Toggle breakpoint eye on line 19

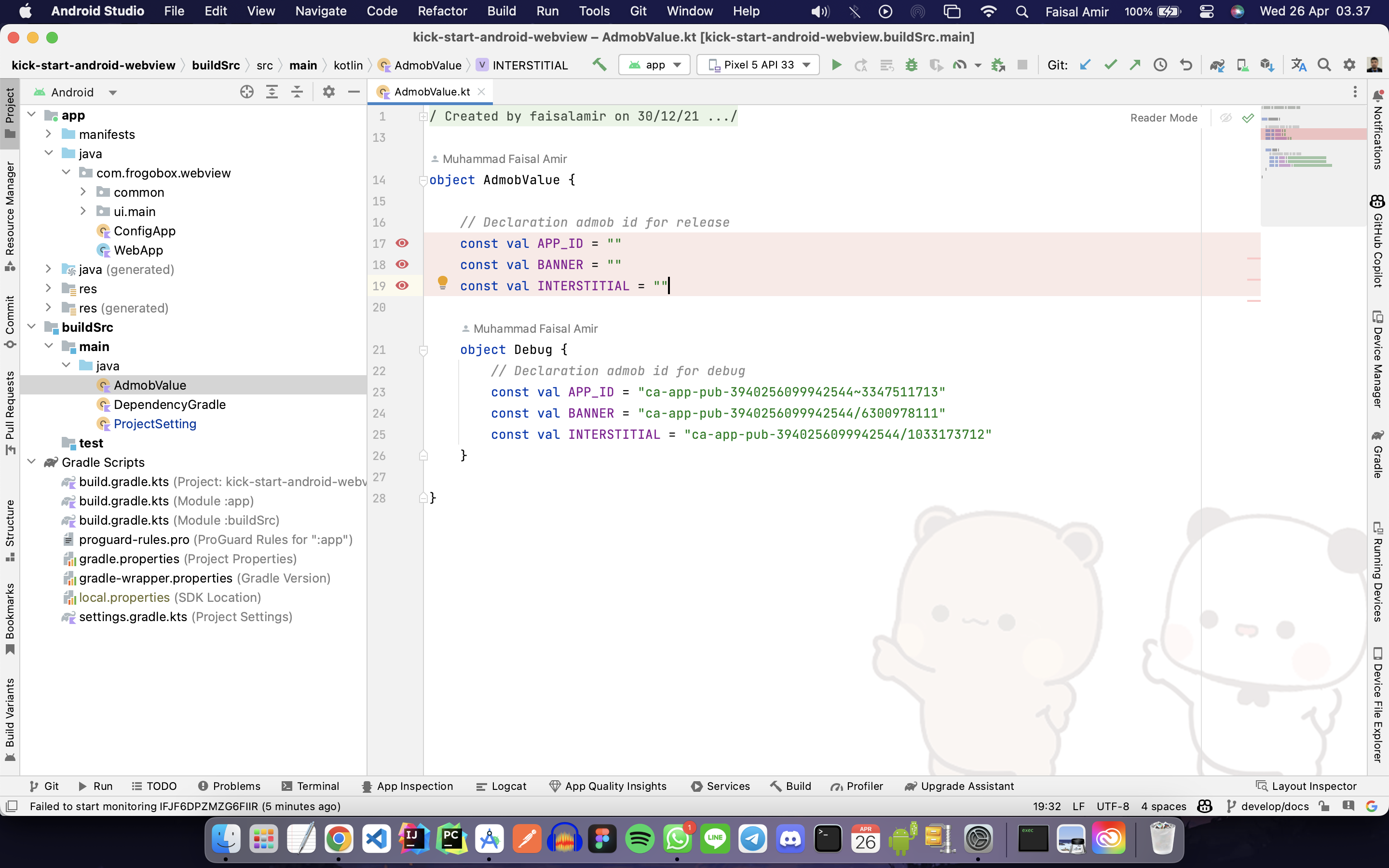(402, 285)
